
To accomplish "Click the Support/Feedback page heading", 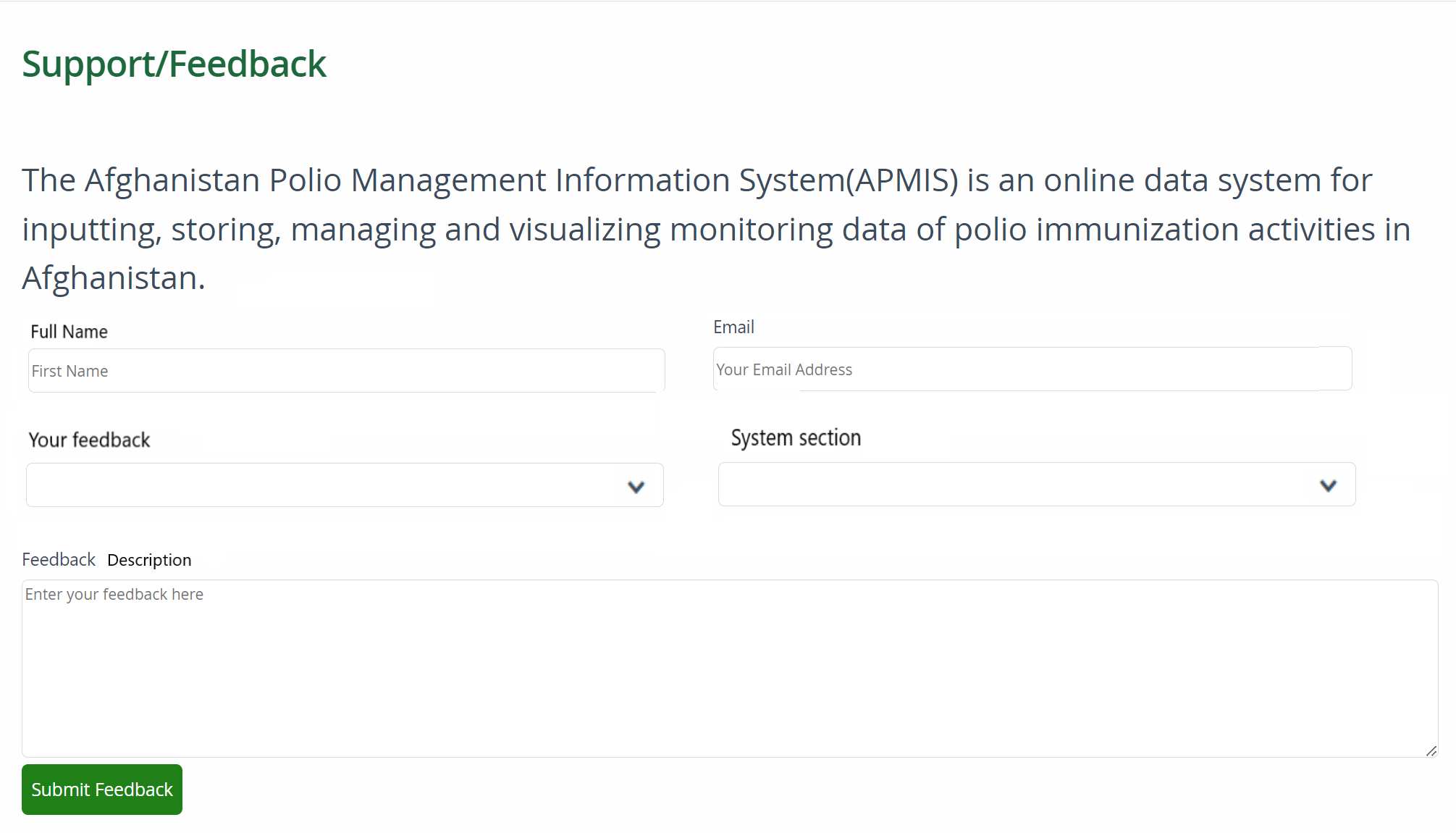I will [x=174, y=64].
